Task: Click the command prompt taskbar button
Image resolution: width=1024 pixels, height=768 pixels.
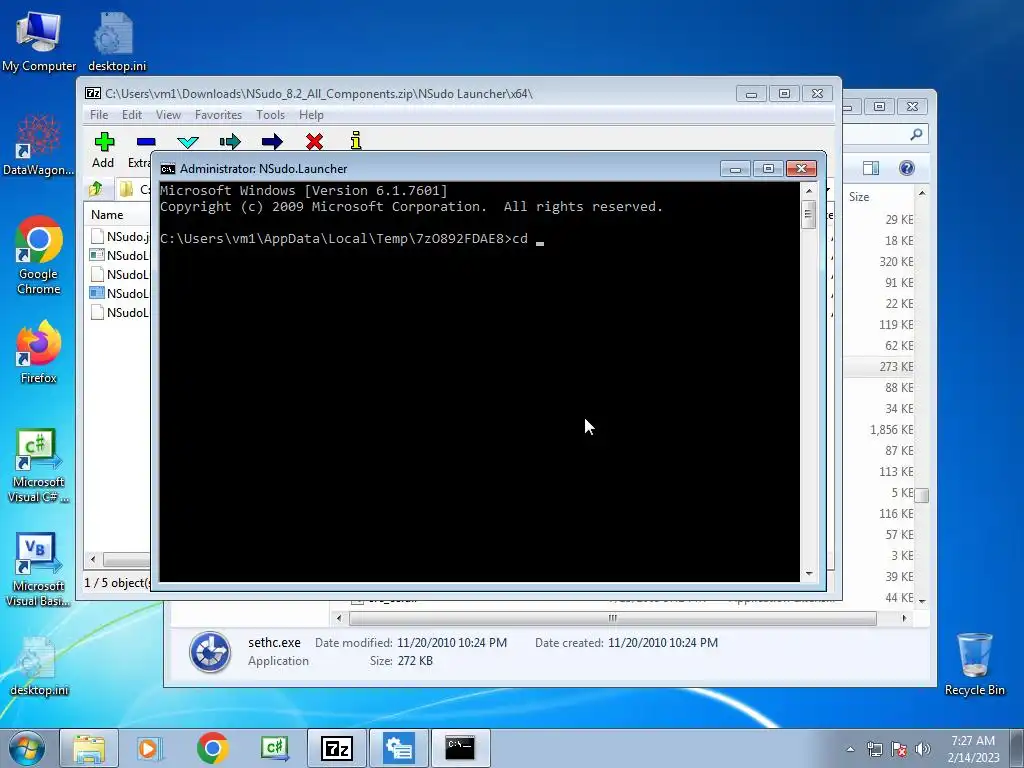Action: pos(460,748)
